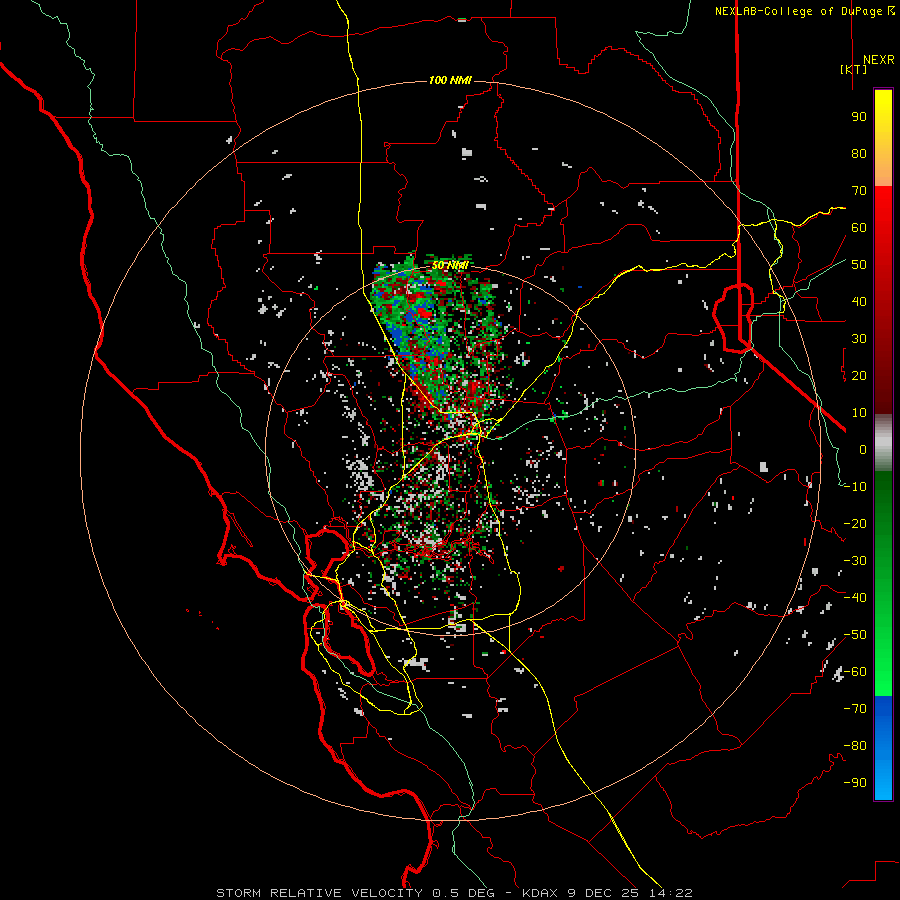This screenshot has width=900, height=900.
Task: Click the positive 10 scale value
Action: pos(859,413)
